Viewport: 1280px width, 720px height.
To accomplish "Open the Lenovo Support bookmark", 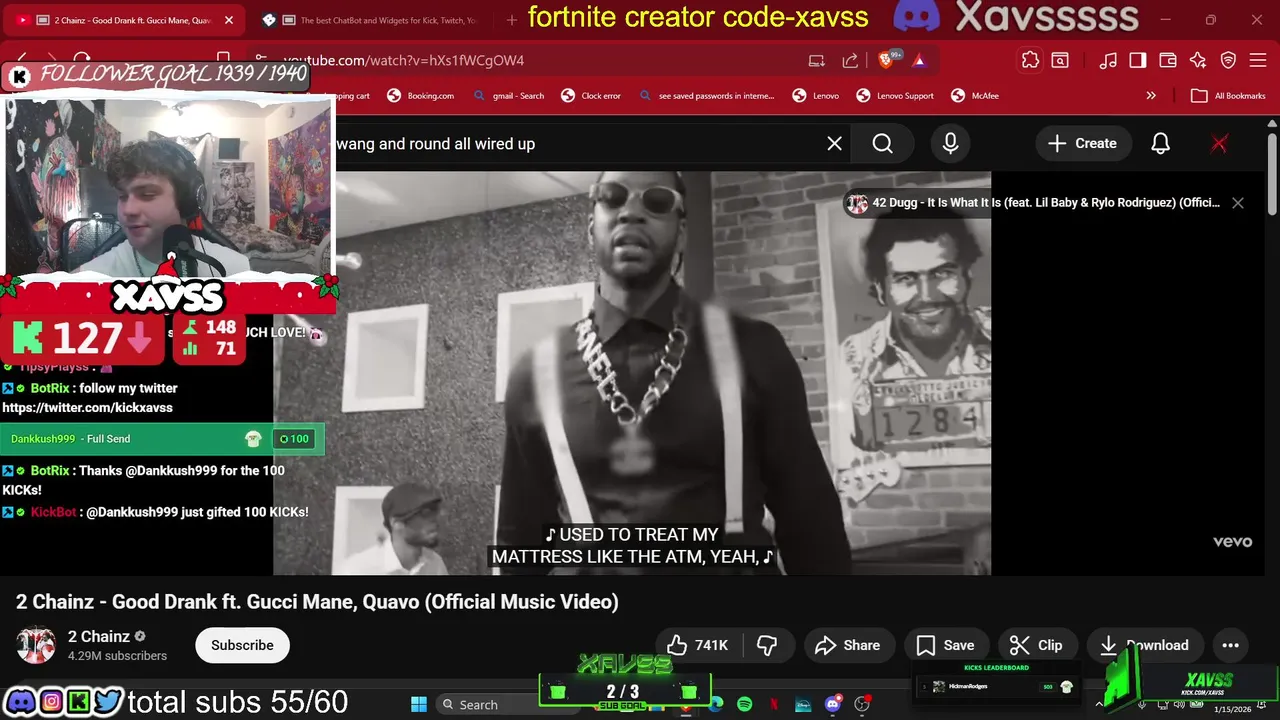I will 895,96.
